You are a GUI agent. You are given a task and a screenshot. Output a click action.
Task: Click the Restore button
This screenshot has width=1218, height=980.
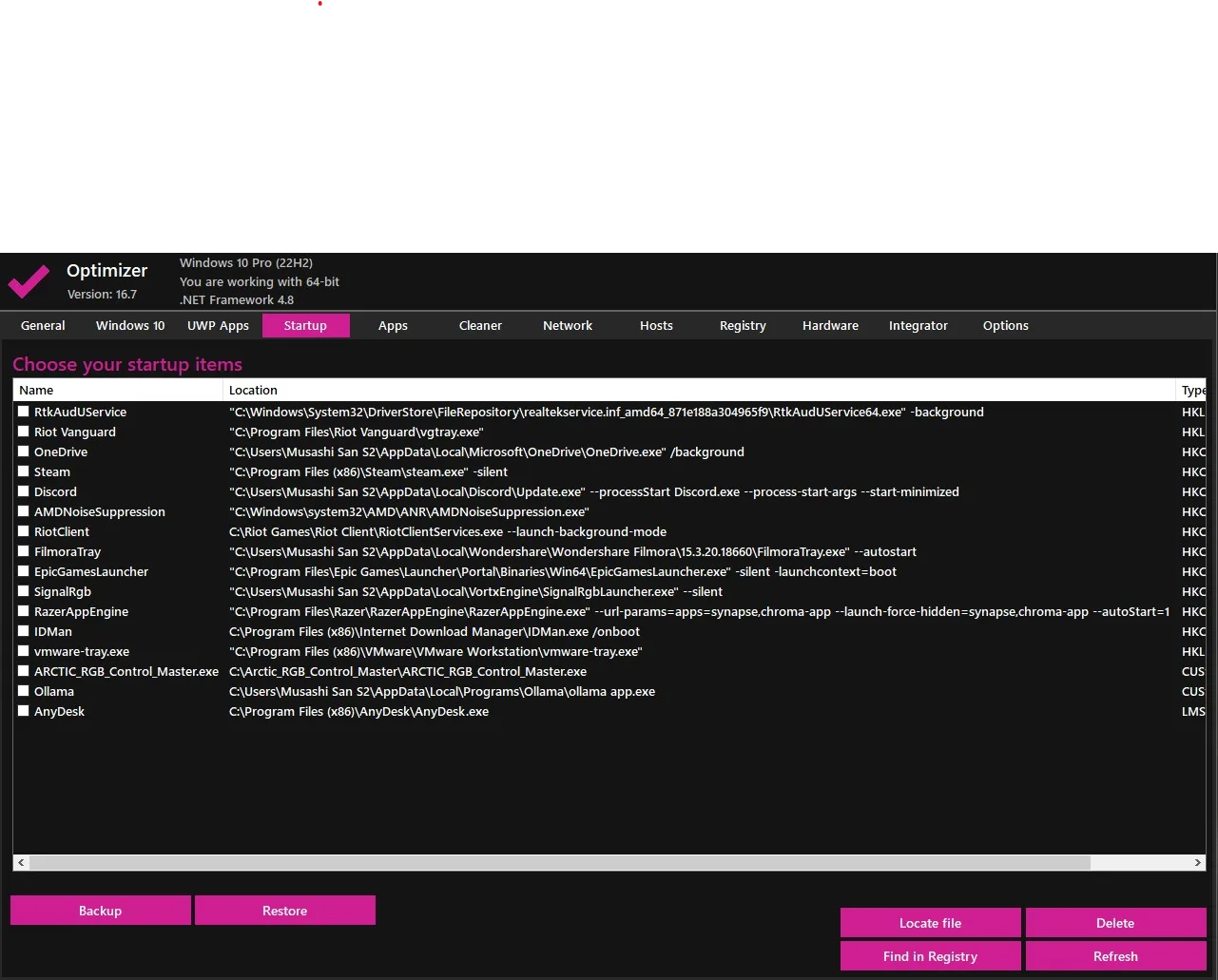coord(285,911)
